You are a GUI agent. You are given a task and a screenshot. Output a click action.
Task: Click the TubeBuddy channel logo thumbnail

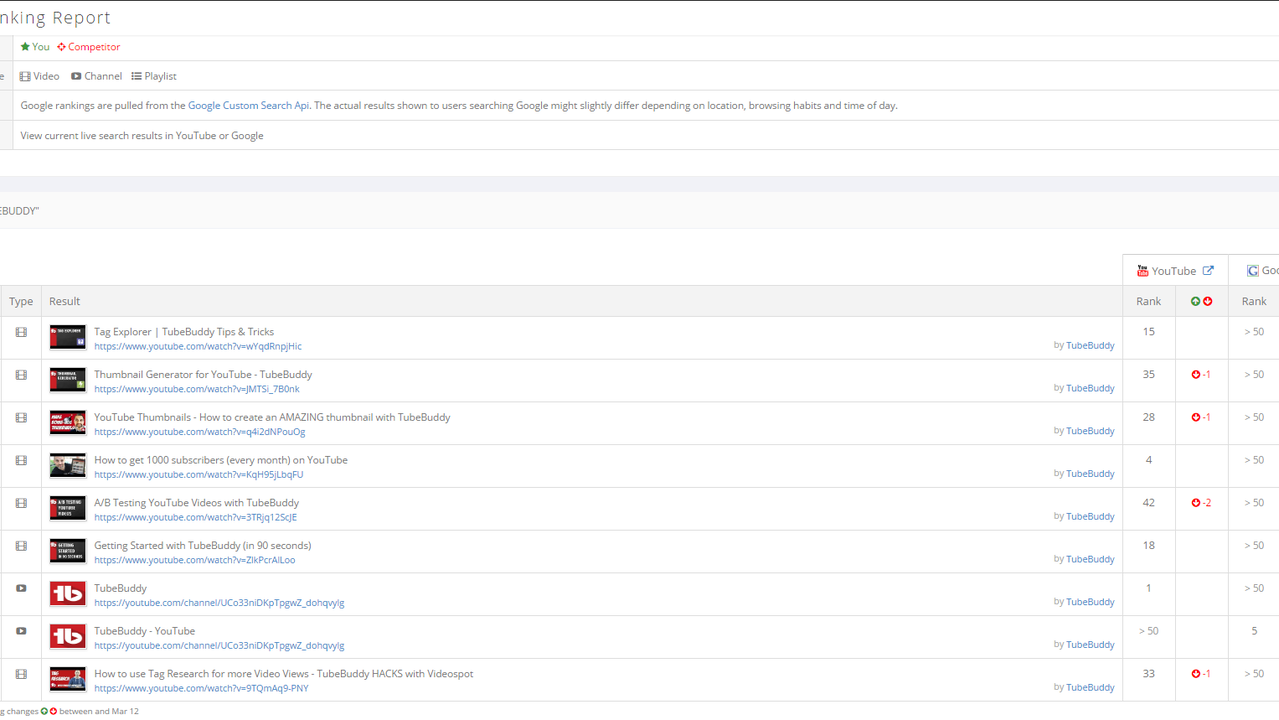68,594
